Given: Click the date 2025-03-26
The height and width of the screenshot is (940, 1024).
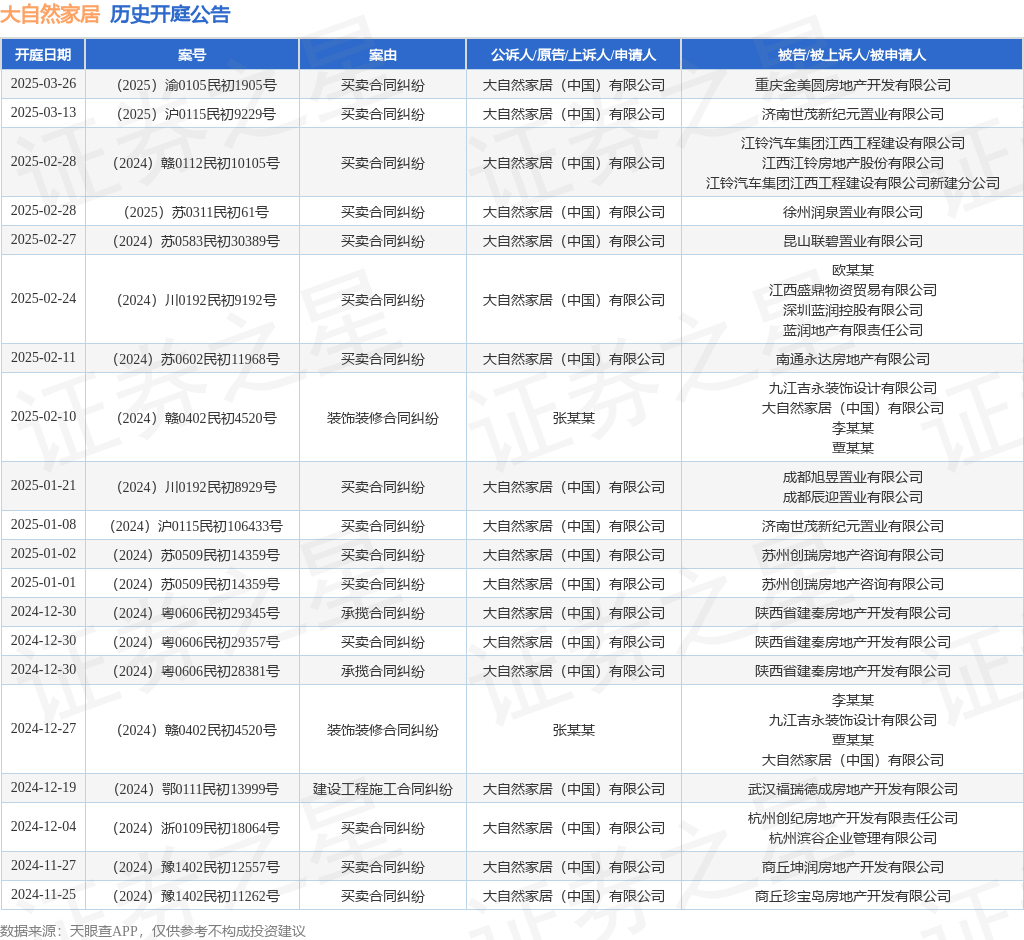Looking at the screenshot, I should 43,84.
